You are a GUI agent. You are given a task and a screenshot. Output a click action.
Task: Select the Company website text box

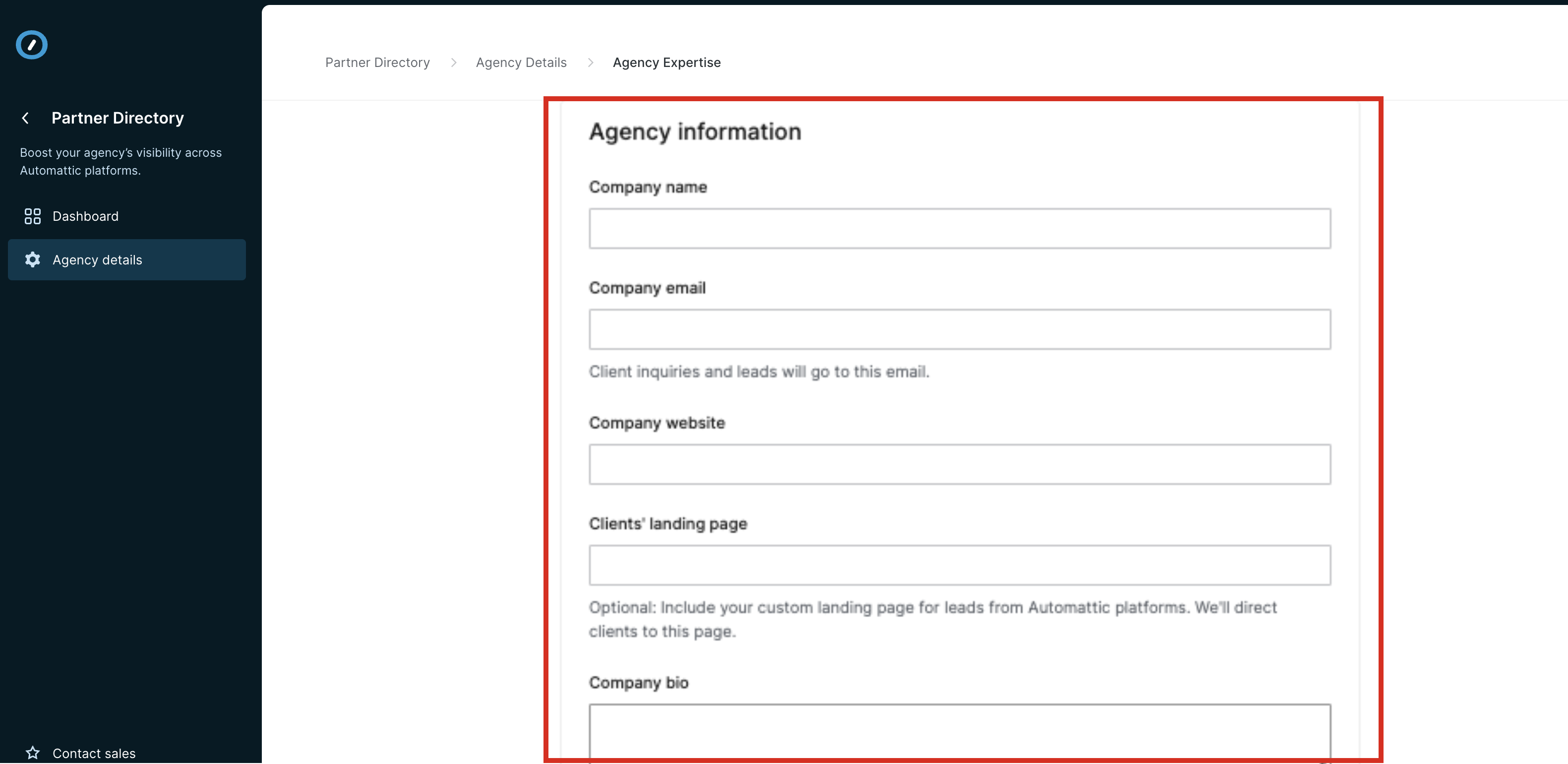960,464
